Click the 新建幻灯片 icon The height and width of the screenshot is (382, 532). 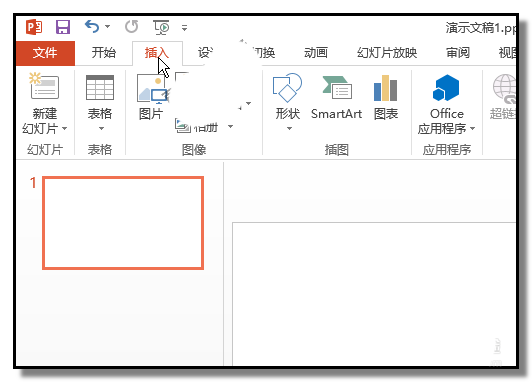click(x=44, y=85)
